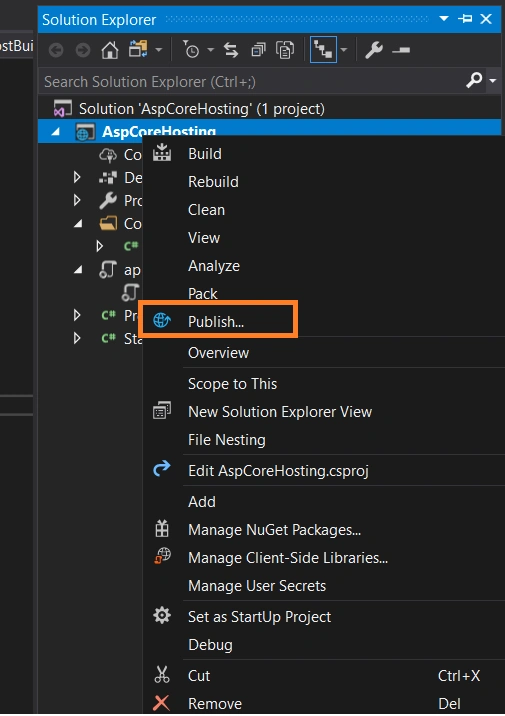Screen dimensions: 505x716
Task: Collapse the Controllers folder node
Action: 78,224
